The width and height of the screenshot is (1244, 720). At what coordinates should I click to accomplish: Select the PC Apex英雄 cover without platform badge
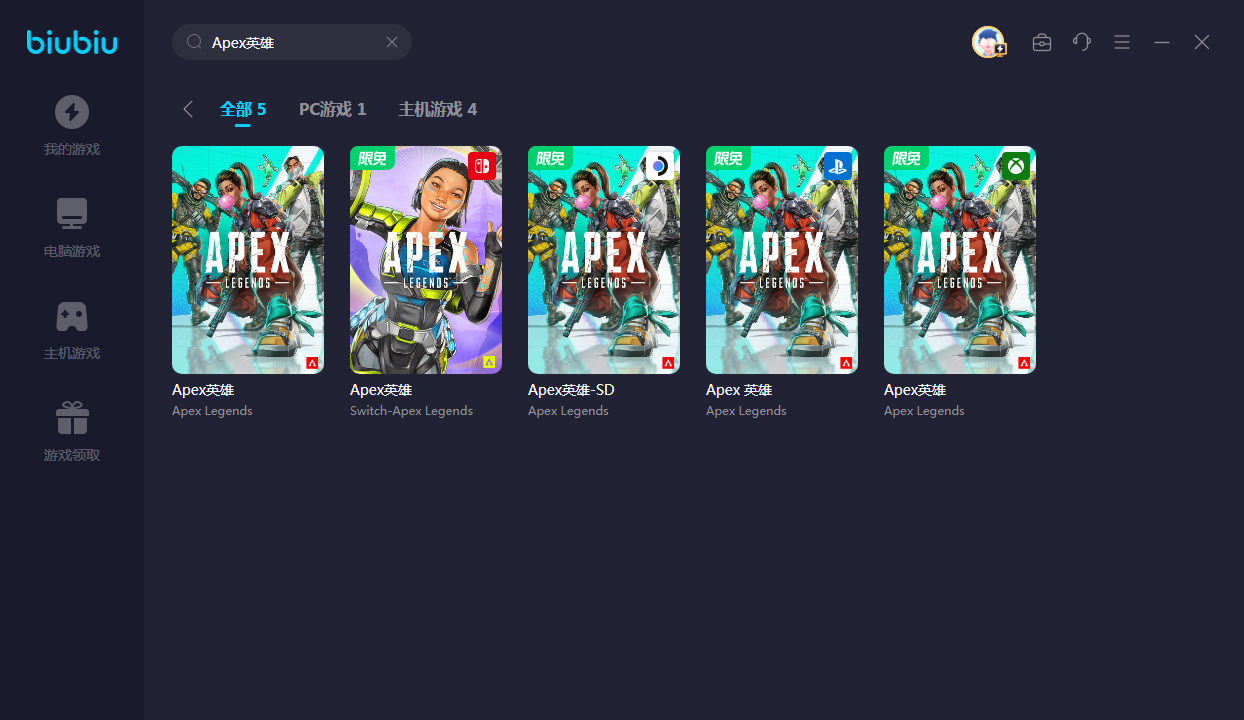[248, 260]
